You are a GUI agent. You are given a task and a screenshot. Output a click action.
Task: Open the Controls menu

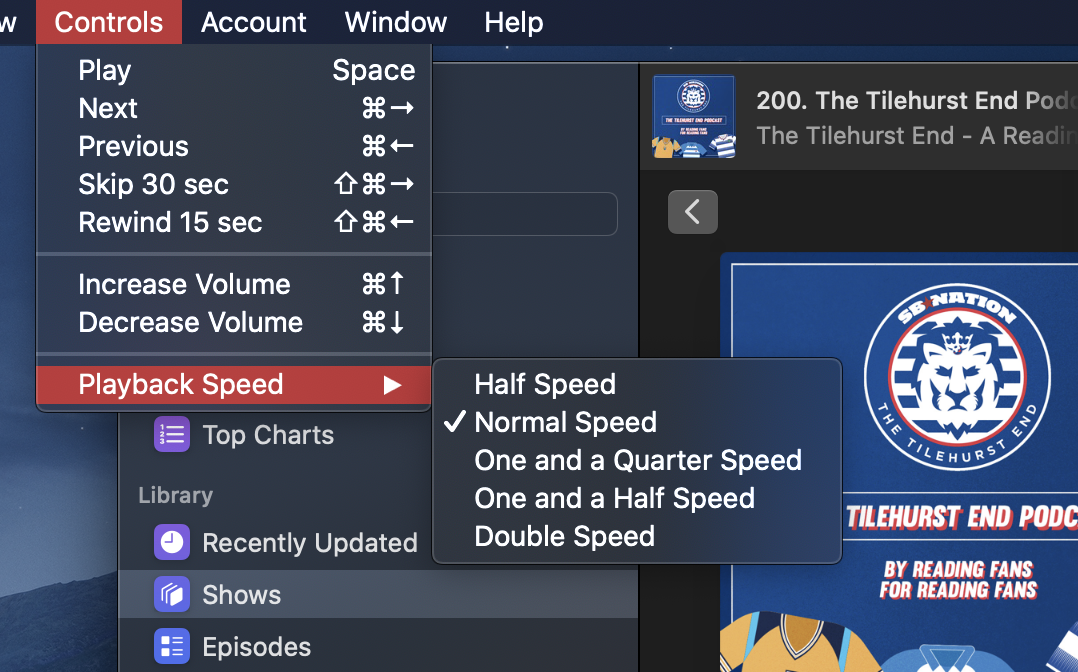[x=109, y=22]
